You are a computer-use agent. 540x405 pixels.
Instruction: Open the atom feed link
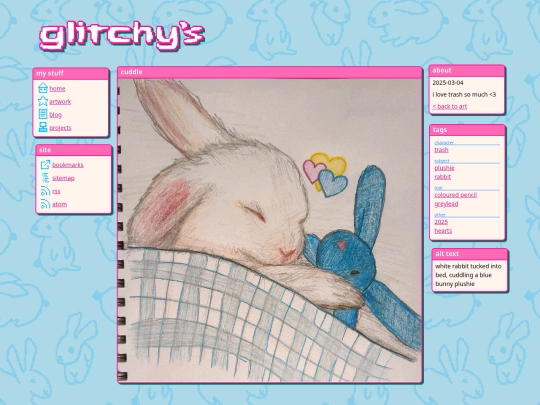(60, 204)
